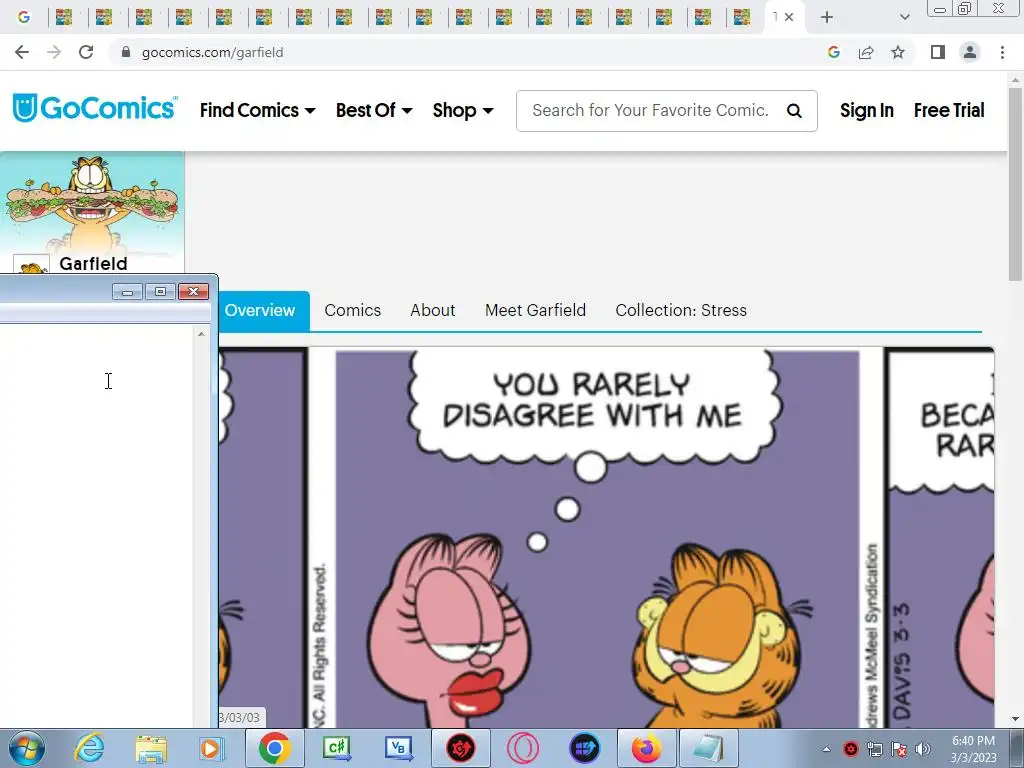View site information via the lock icon
This screenshot has width=1024, height=768.
click(126, 52)
